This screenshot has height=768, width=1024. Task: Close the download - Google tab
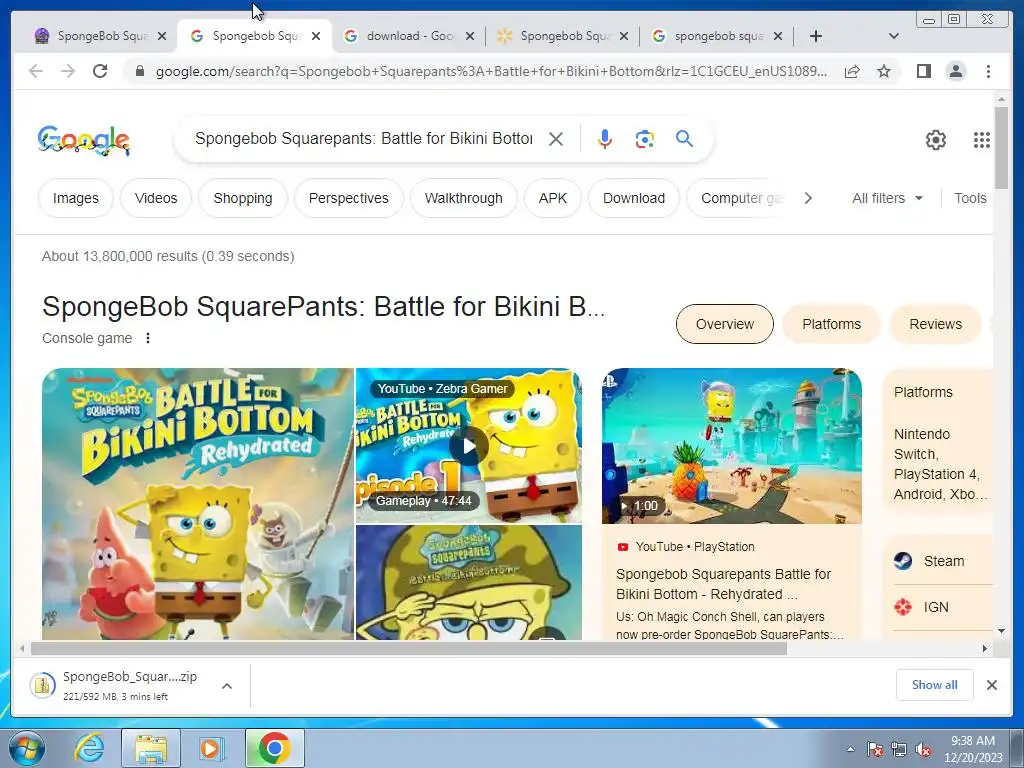(x=470, y=37)
